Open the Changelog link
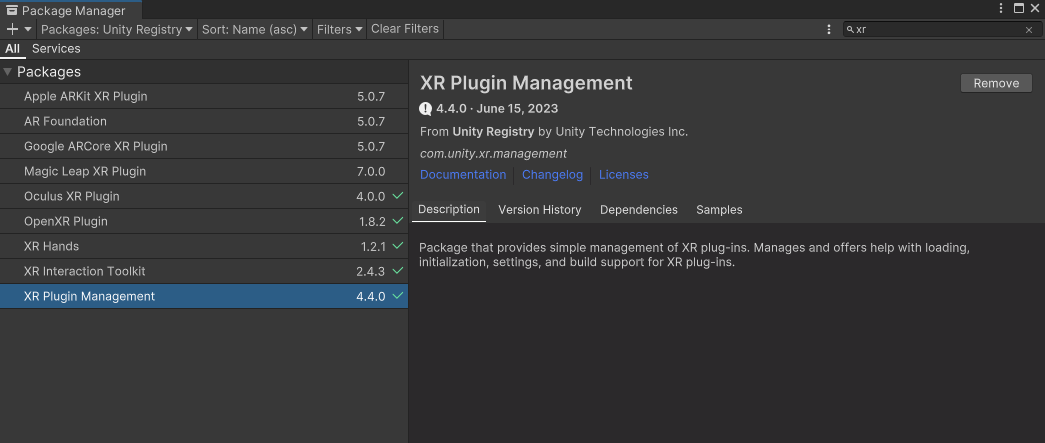The width and height of the screenshot is (1045, 443). point(552,175)
